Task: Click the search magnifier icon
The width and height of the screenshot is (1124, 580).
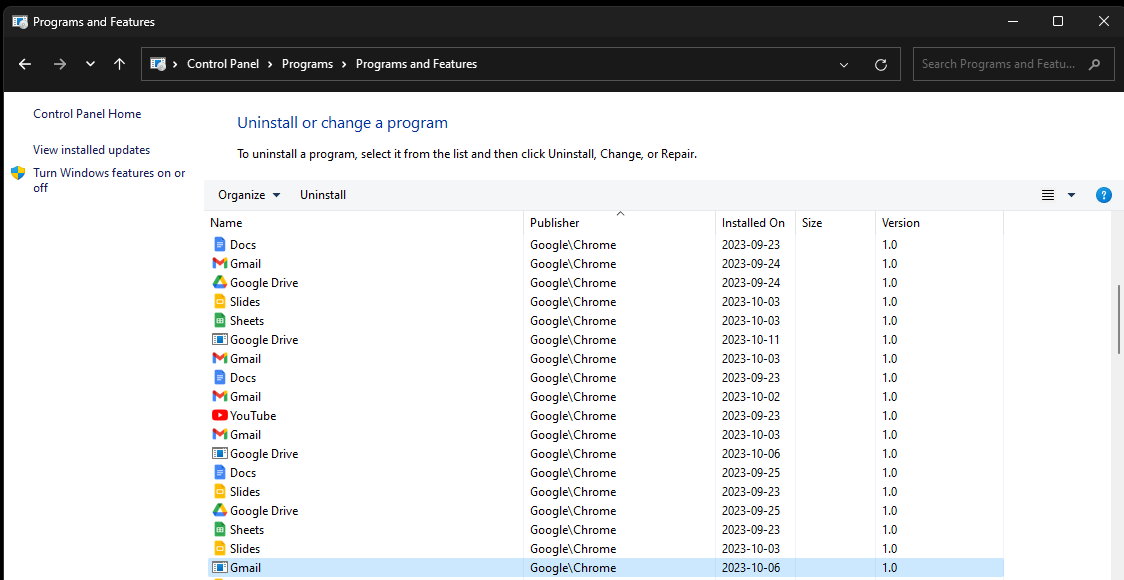Action: (x=1095, y=64)
